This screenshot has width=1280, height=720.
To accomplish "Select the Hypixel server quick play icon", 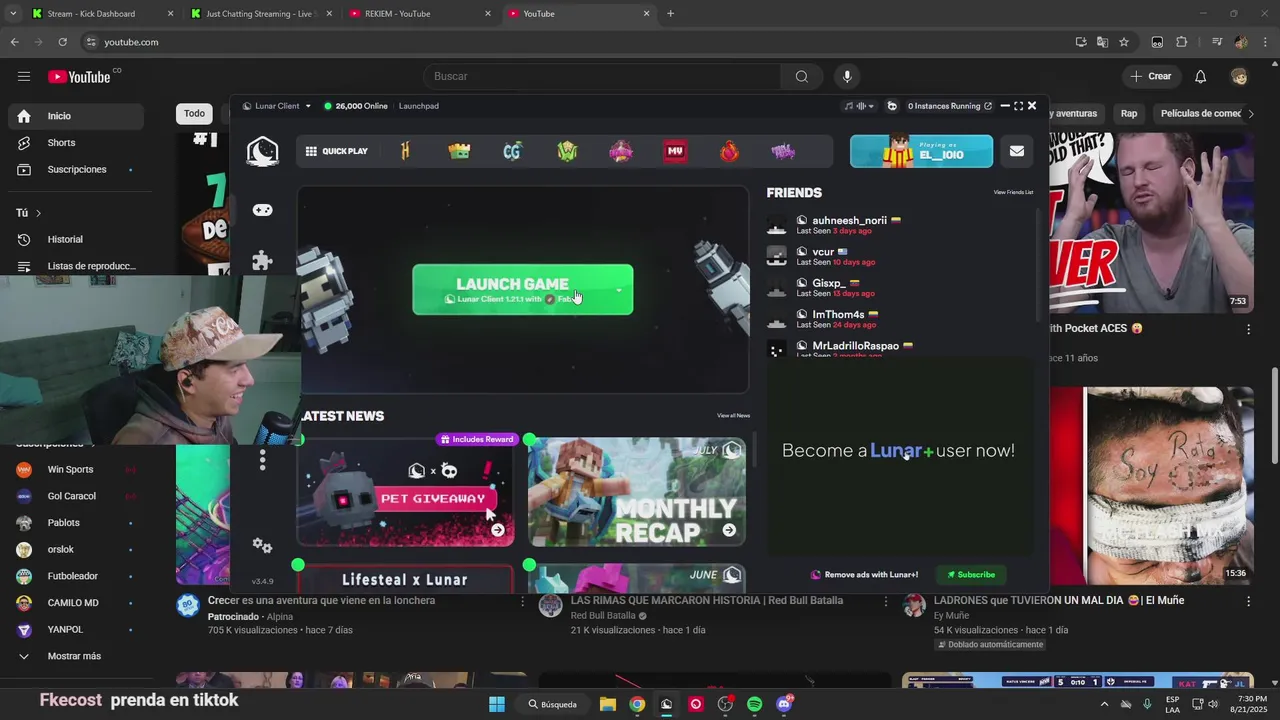I will [405, 151].
